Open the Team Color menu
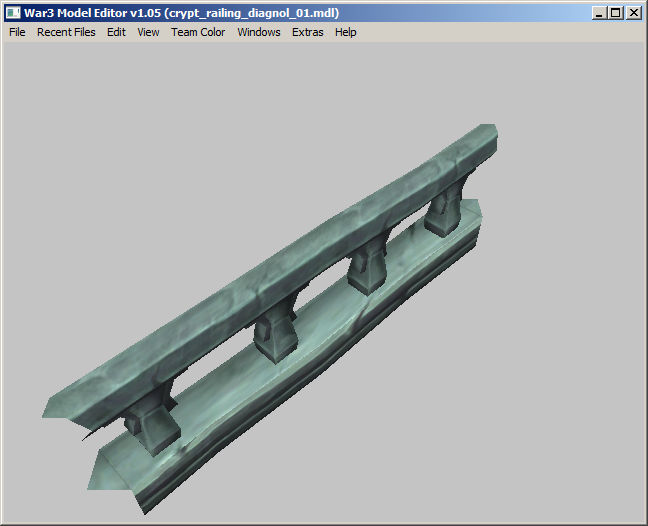The height and width of the screenshot is (526, 648). coord(198,32)
